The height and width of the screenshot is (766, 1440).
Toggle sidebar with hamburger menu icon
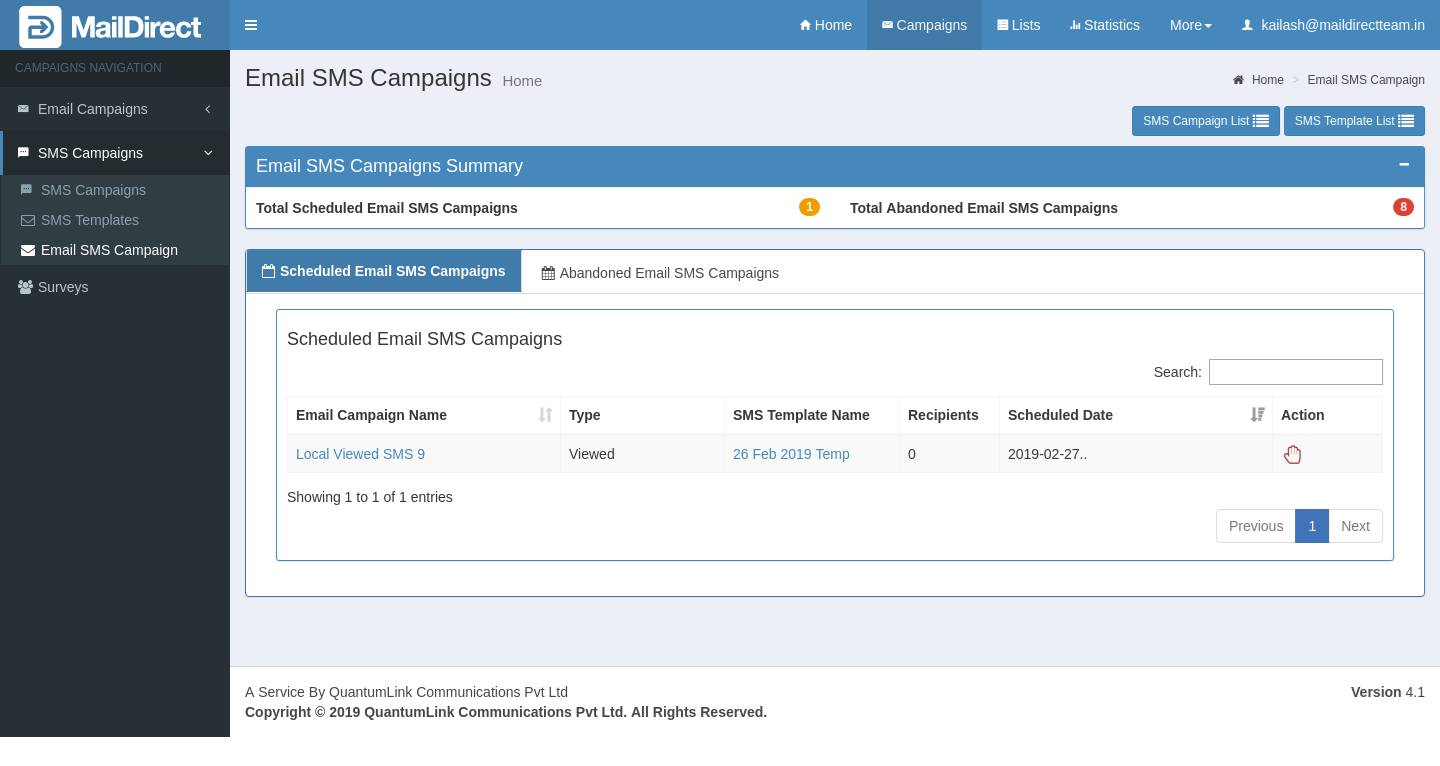pos(251,25)
